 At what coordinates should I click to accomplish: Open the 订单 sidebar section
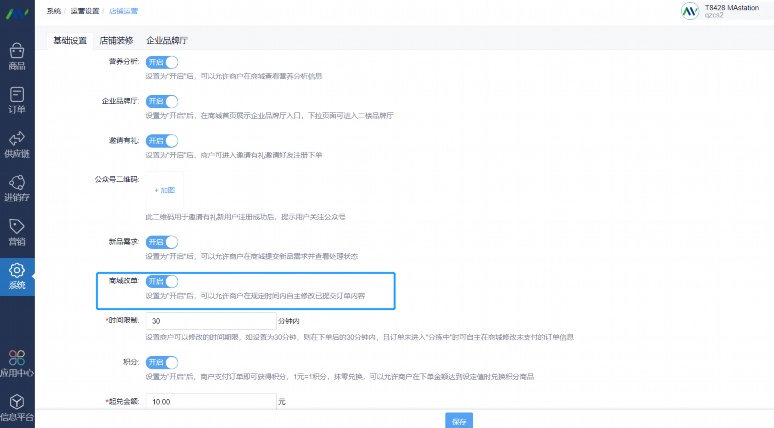click(17, 100)
